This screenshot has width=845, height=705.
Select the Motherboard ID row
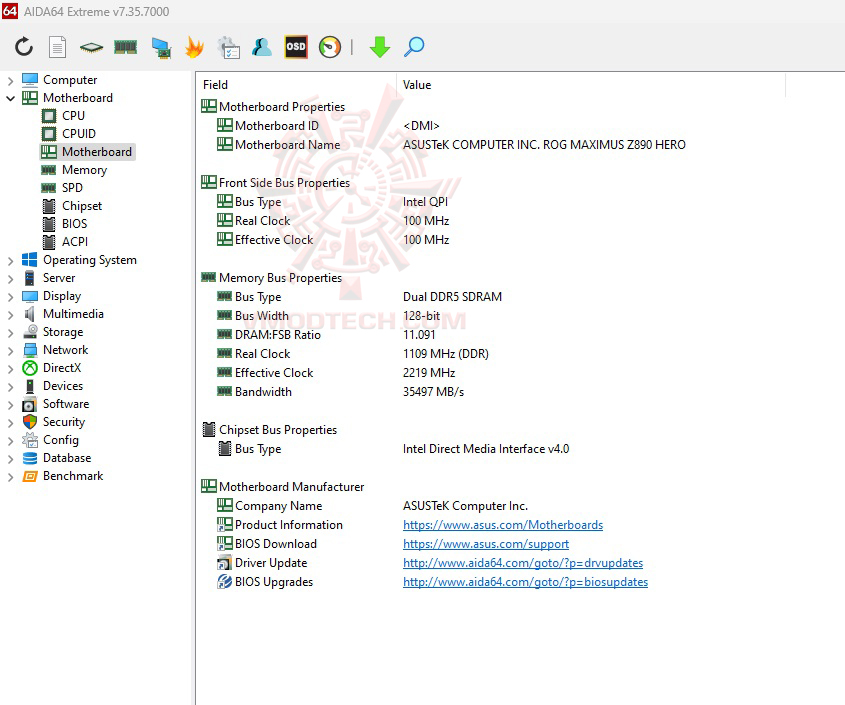click(x=328, y=126)
